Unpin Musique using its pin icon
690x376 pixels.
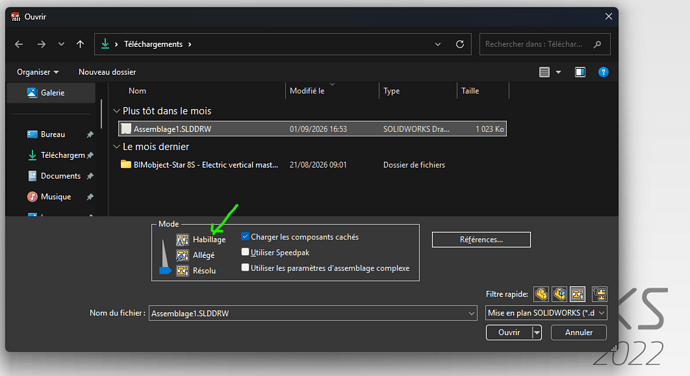click(x=90, y=197)
